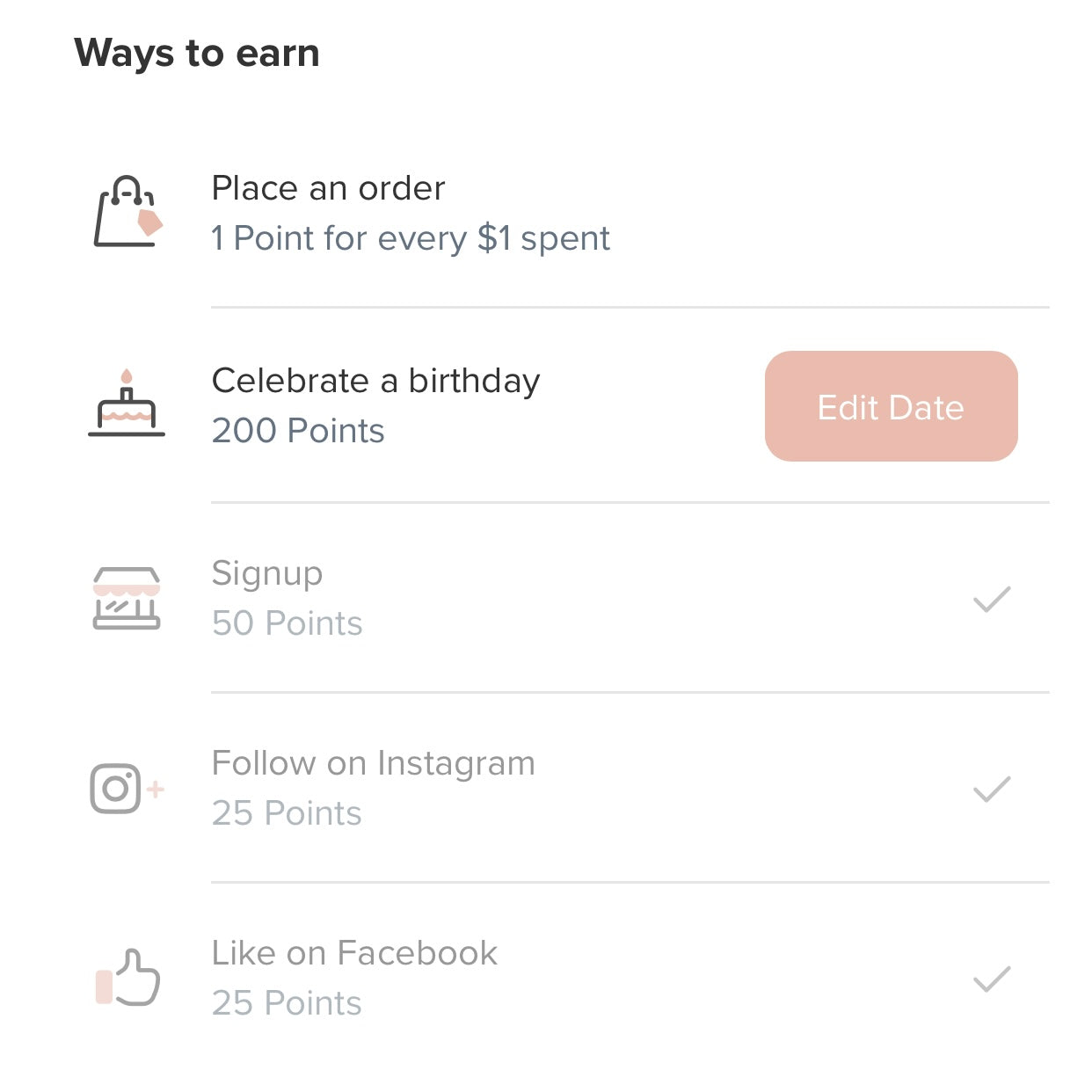
Task: Tap the checkmark beside Follow on Instagram
Action: click(992, 790)
